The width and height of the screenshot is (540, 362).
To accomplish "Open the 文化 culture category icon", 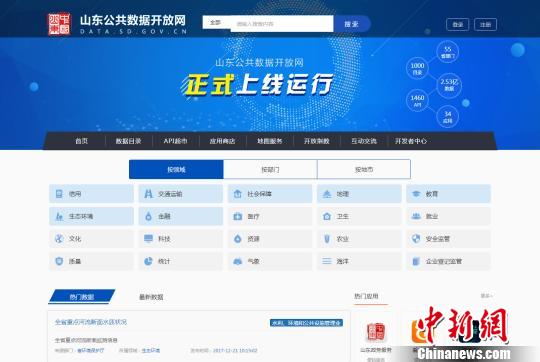I will [59, 238].
